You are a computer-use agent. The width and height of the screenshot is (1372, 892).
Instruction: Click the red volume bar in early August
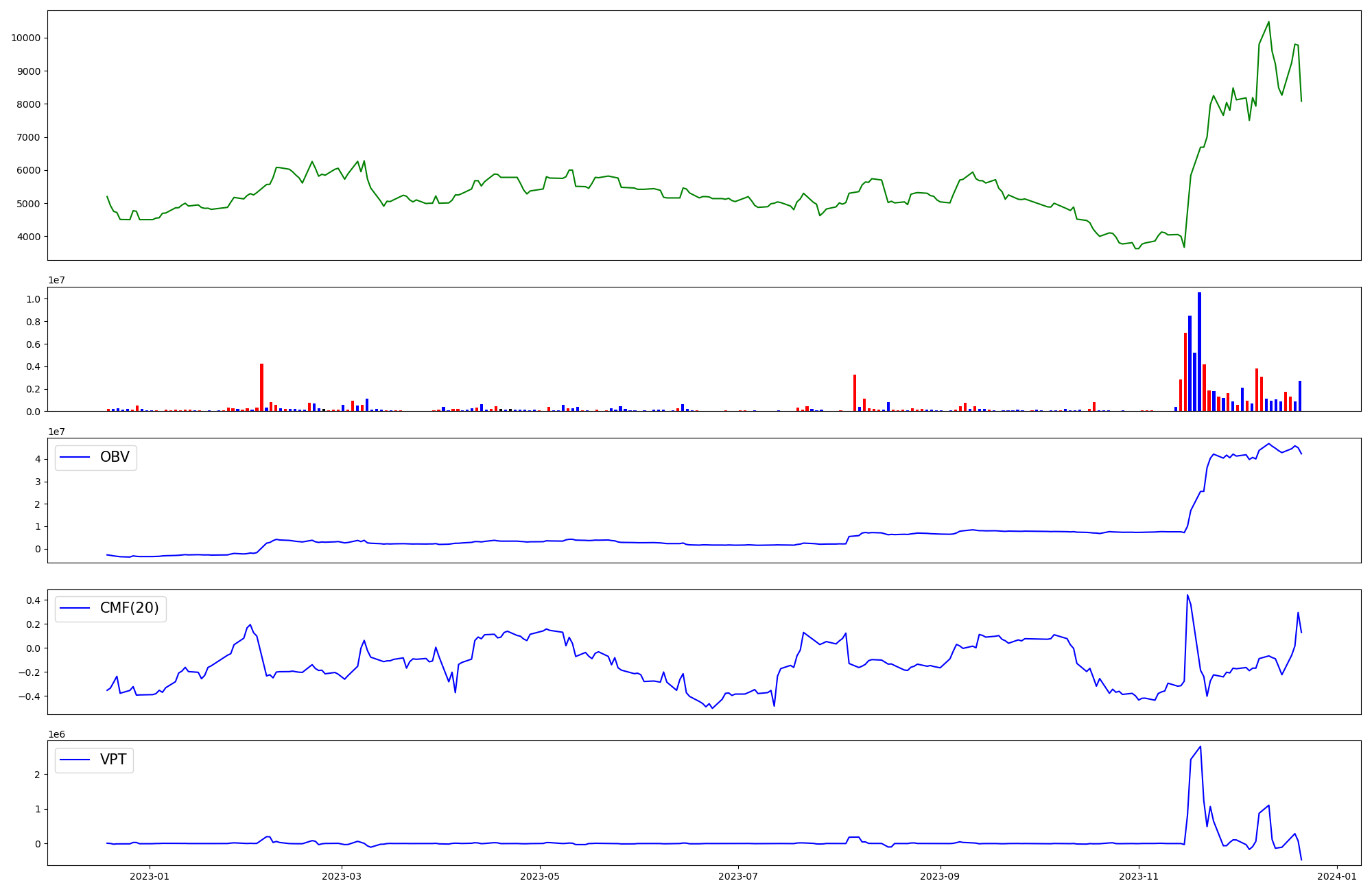coord(854,392)
